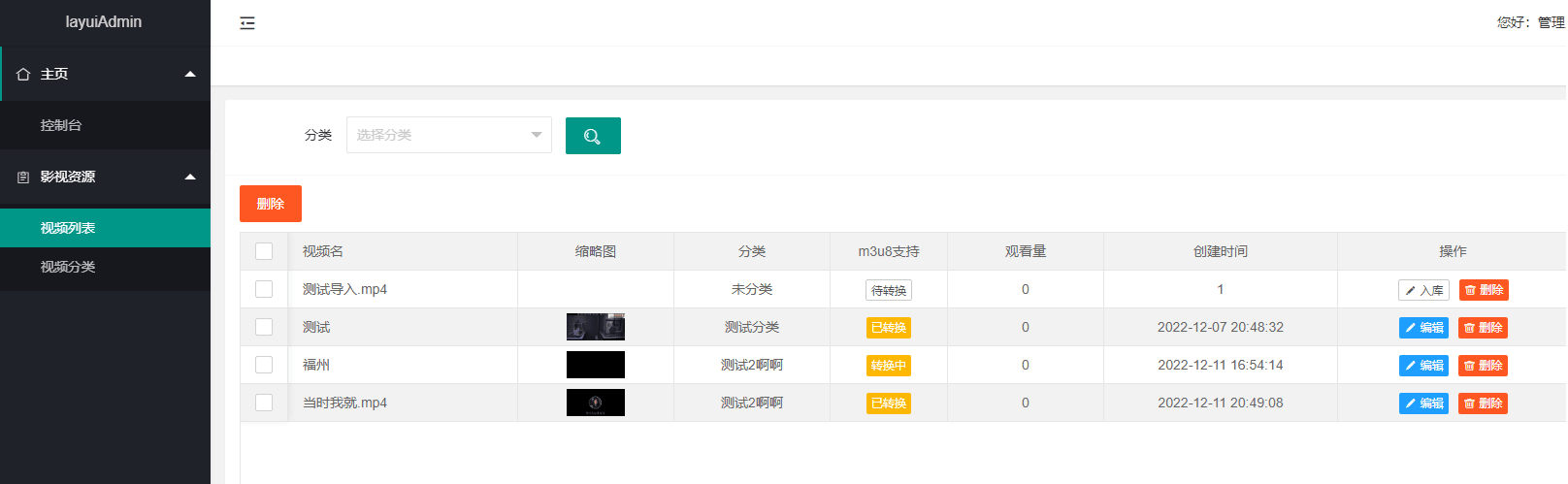Click the 待转换 status badge
This screenshot has width=1568, height=484.
[x=889, y=290]
